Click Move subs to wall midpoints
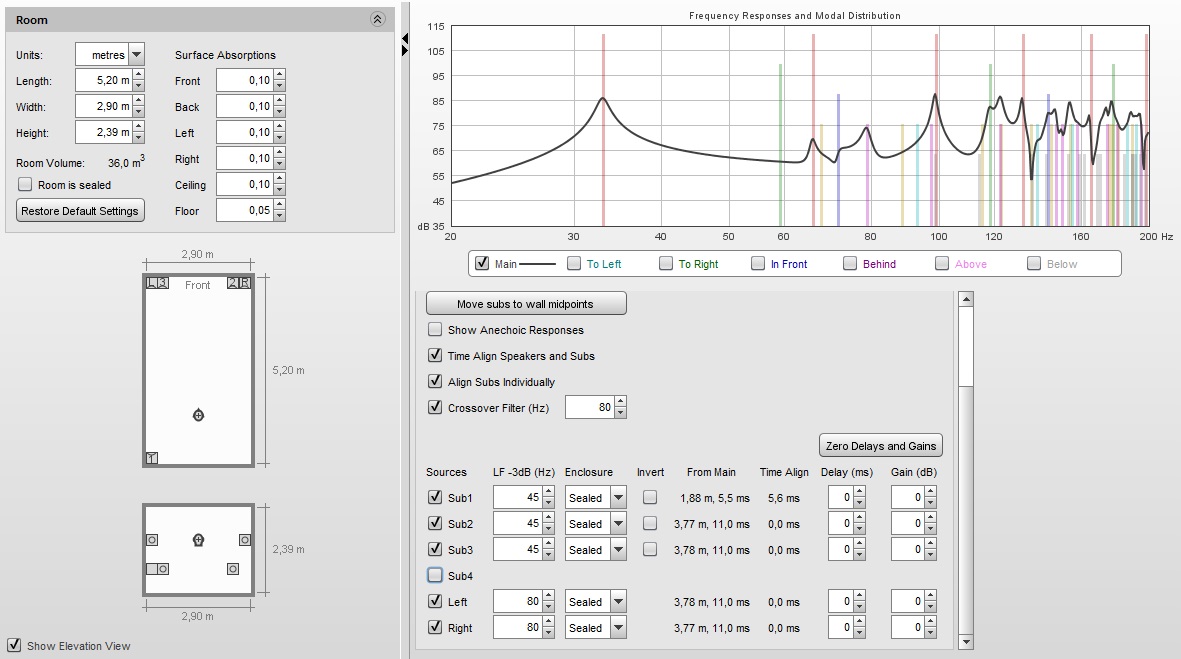 [526, 304]
